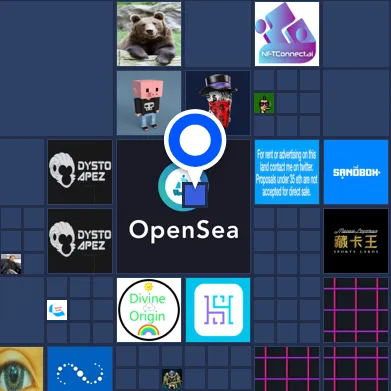The height and width of the screenshot is (391, 391).
Task: Select the yellow eye artwork tile
Action: tap(21, 369)
